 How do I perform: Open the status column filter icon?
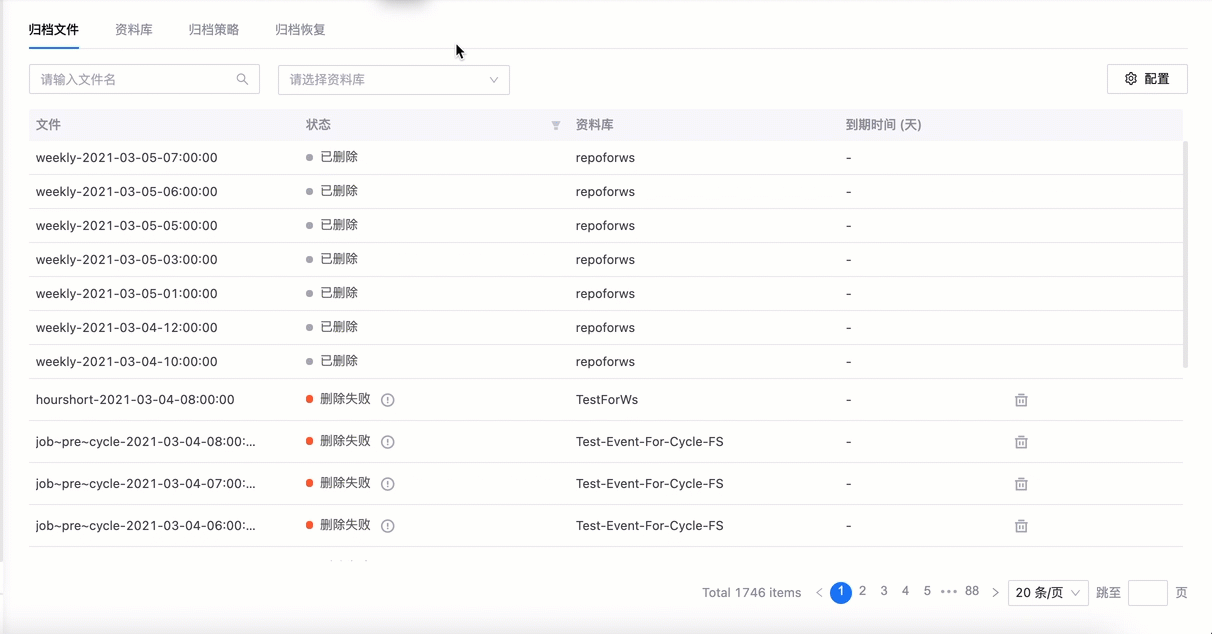(556, 126)
